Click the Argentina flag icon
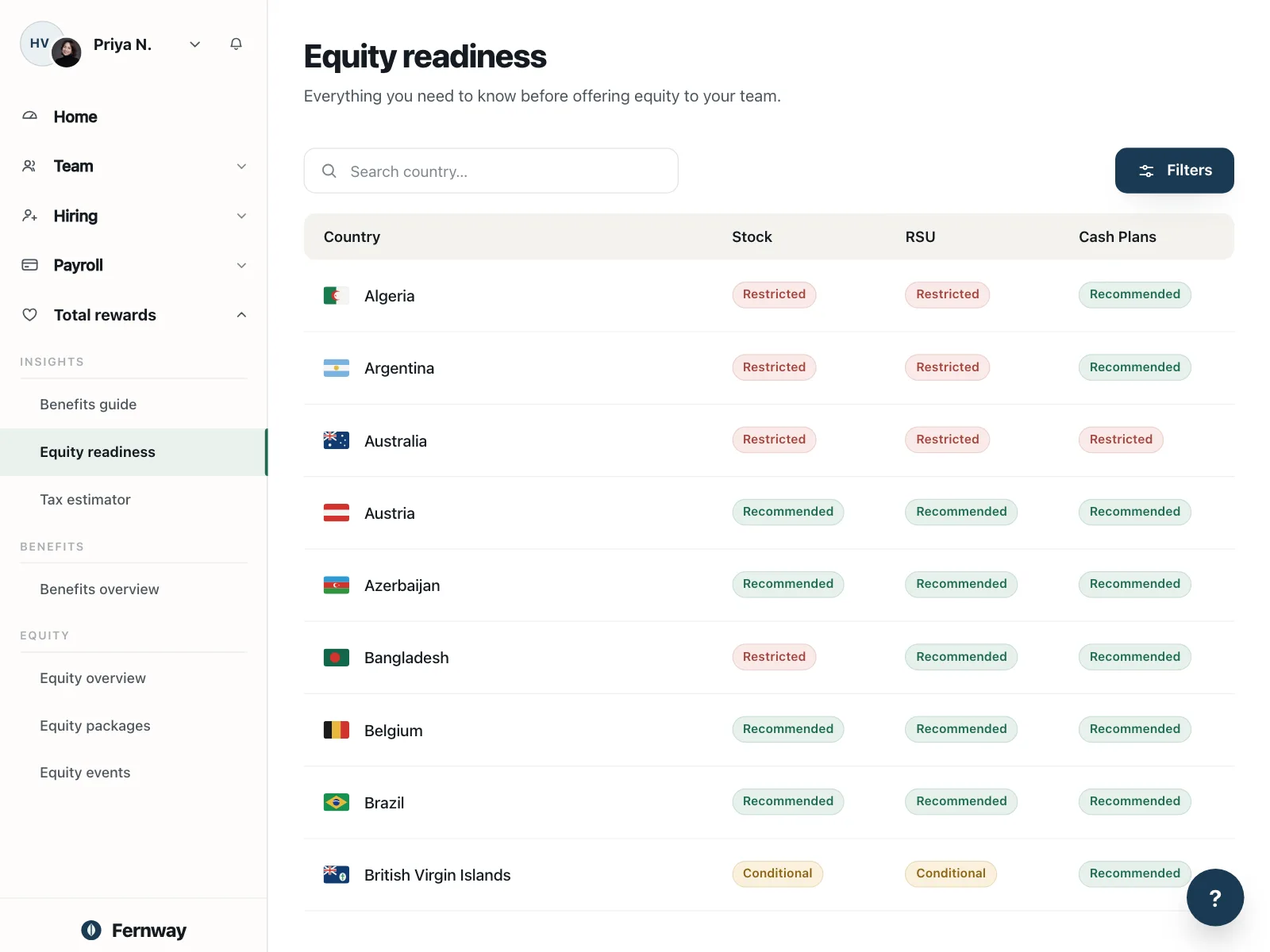The image size is (1270, 952). (337, 368)
